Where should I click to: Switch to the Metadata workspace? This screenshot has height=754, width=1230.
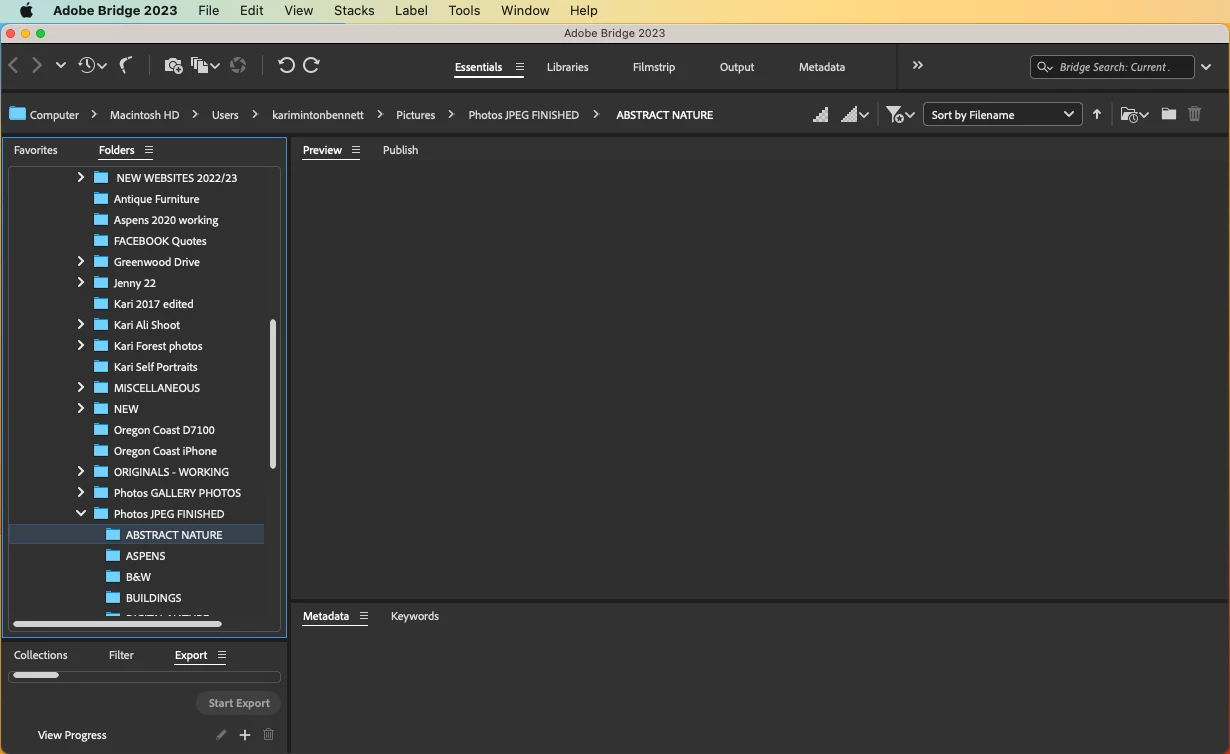pos(822,67)
